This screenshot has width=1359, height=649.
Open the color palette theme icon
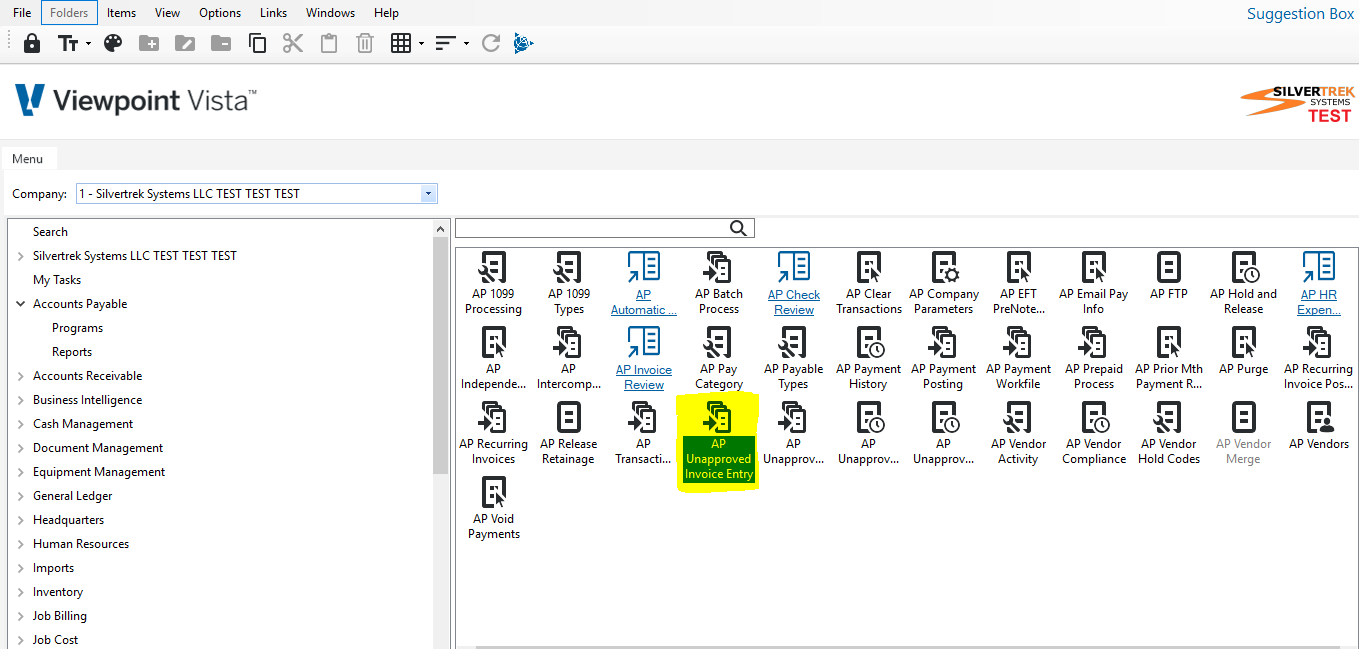(x=113, y=43)
